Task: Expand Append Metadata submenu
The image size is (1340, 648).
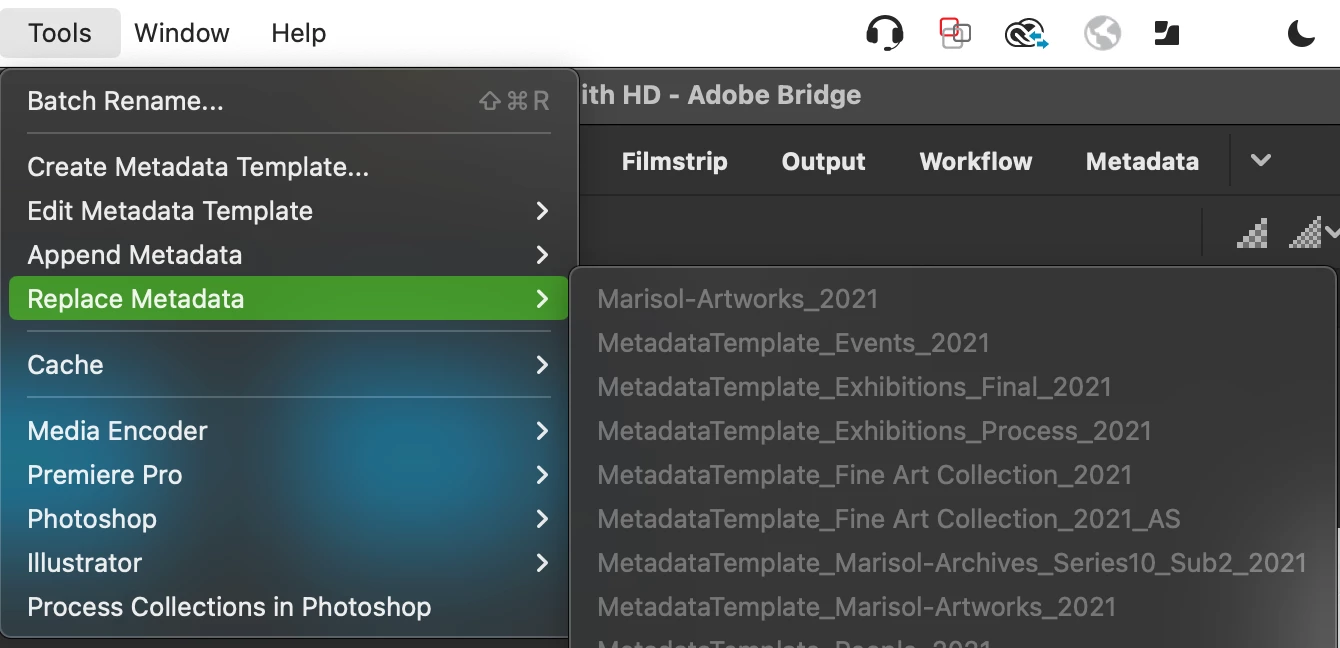Action: 288,255
